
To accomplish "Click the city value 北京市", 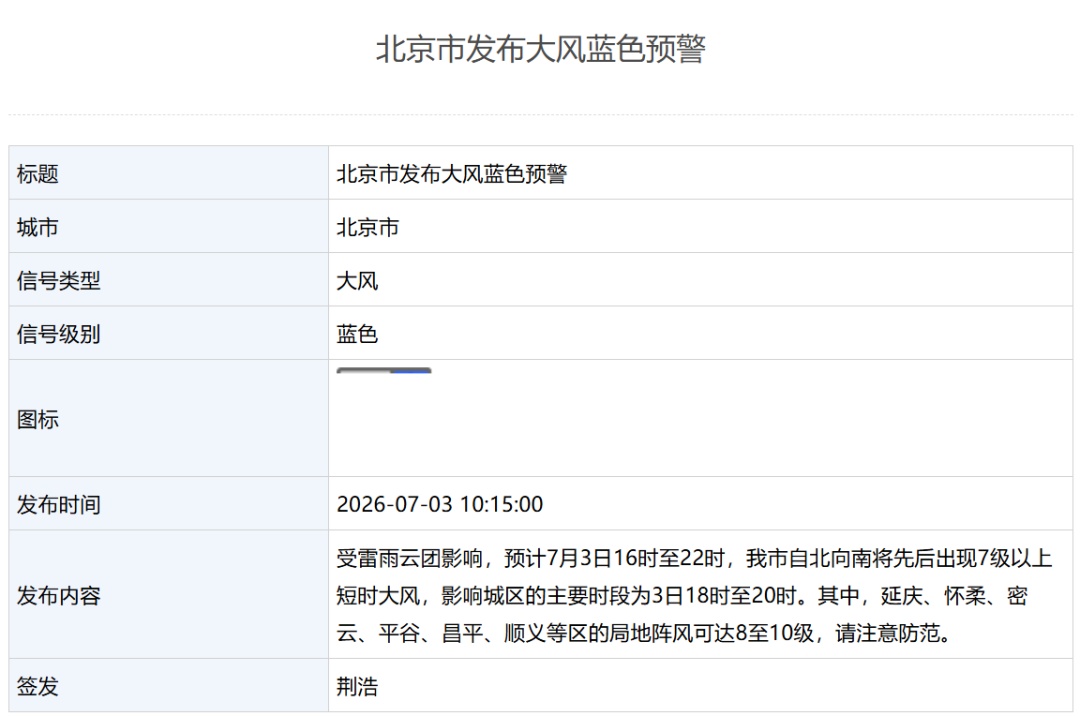I will point(368,227).
